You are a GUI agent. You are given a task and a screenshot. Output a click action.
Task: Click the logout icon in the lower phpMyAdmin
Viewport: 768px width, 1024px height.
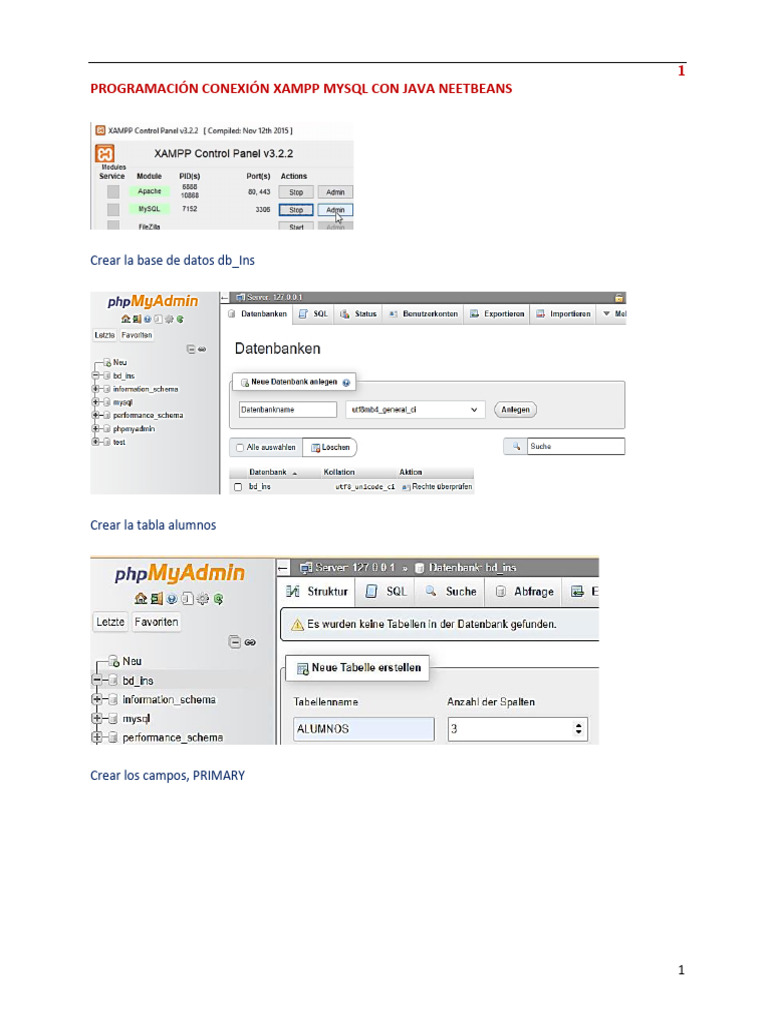tap(156, 598)
